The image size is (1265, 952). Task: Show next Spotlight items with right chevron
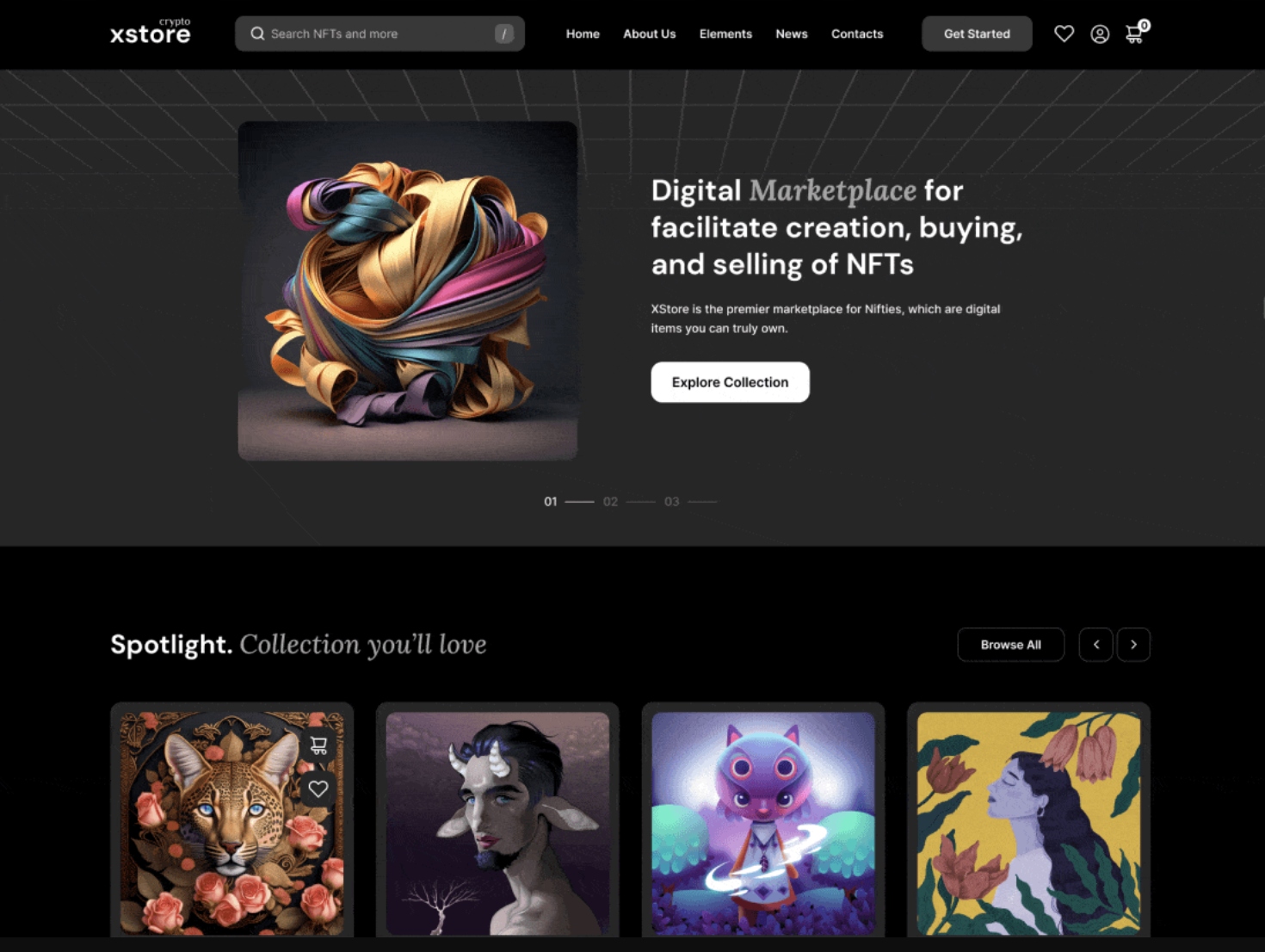(1133, 645)
